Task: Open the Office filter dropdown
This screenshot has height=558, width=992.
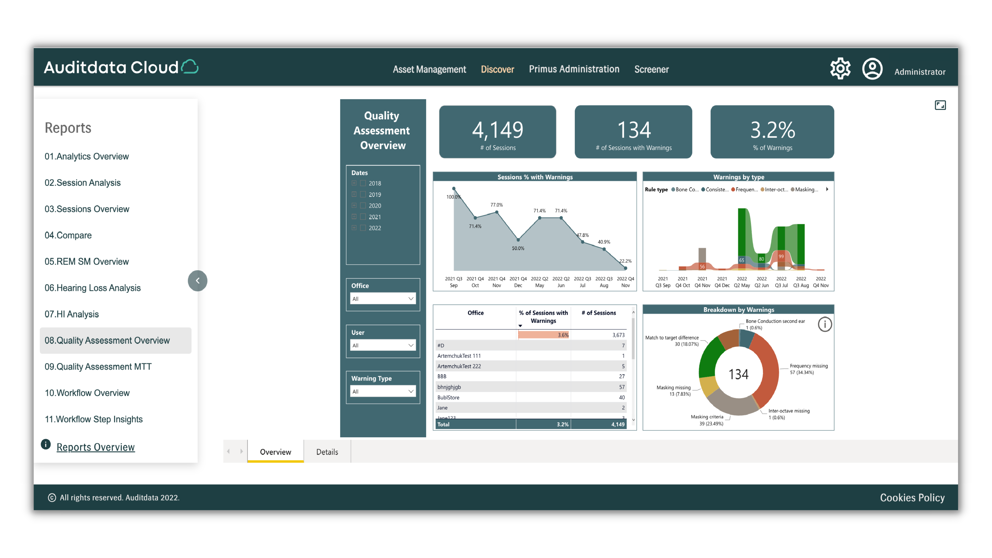Action: (382, 299)
